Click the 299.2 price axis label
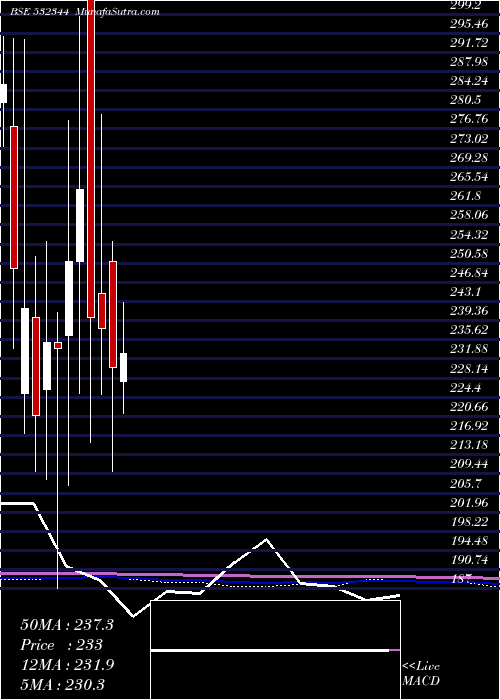The height and width of the screenshot is (700, 500). [x=466, y=4]
